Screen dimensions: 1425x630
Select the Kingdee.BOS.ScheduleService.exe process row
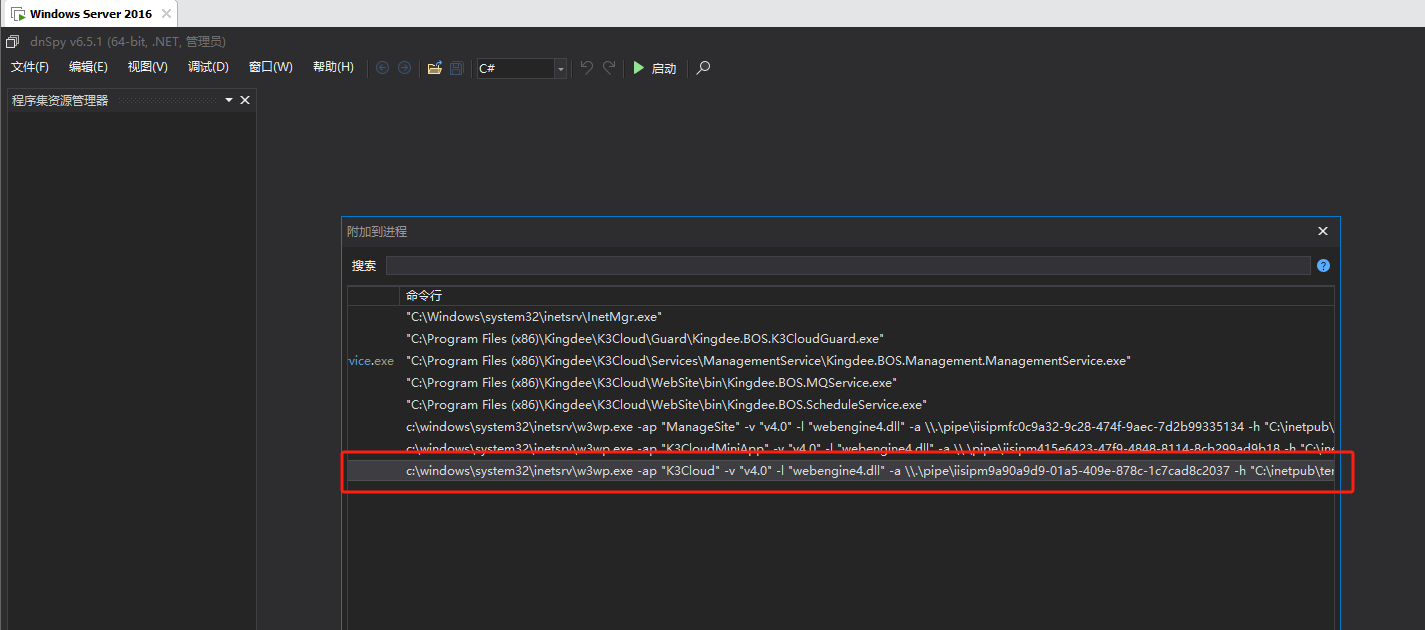(x=841, y=404)
